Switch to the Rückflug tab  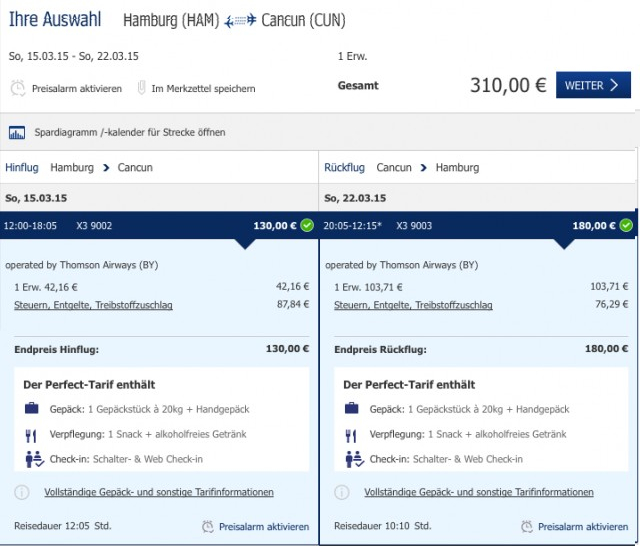[x=344, y=168]
